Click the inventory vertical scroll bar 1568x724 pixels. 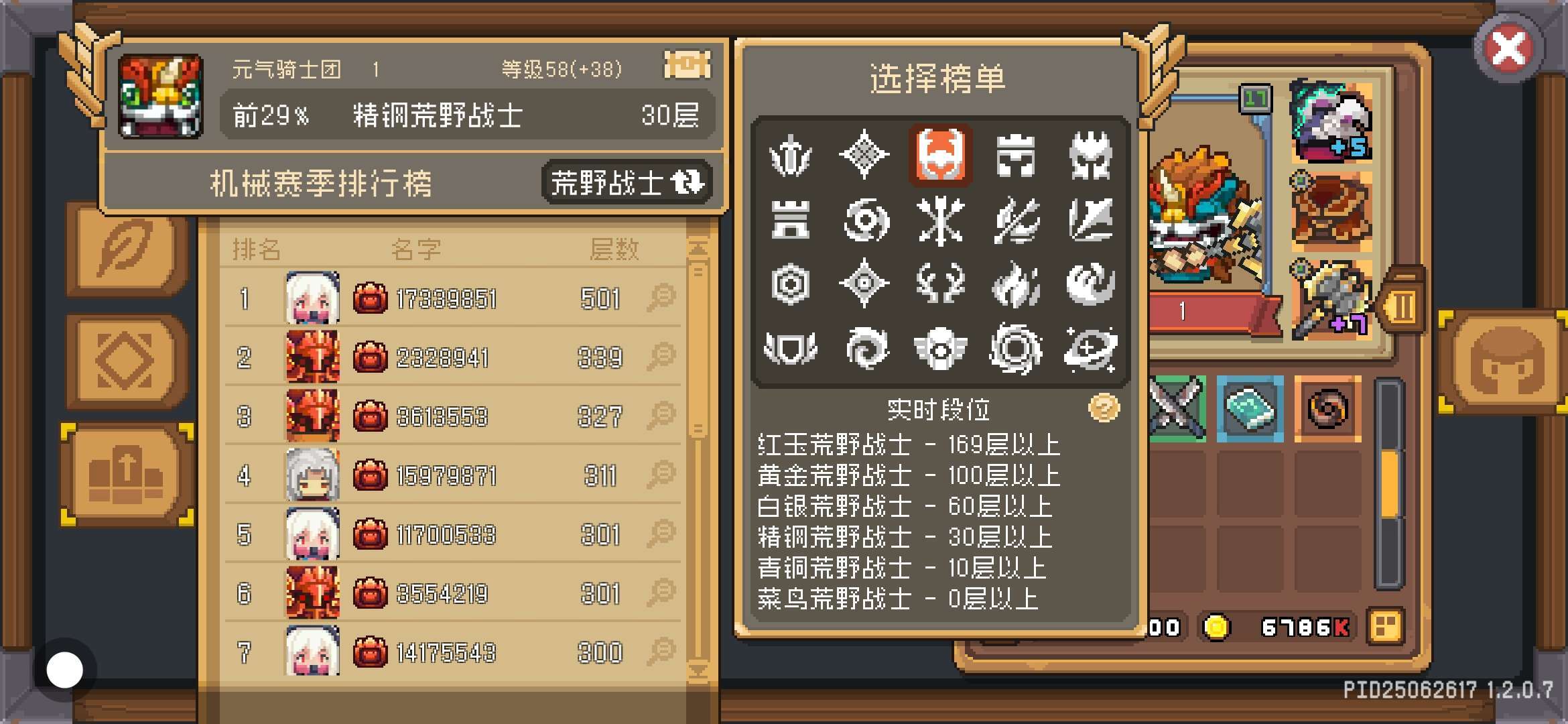pos(1390,484)
